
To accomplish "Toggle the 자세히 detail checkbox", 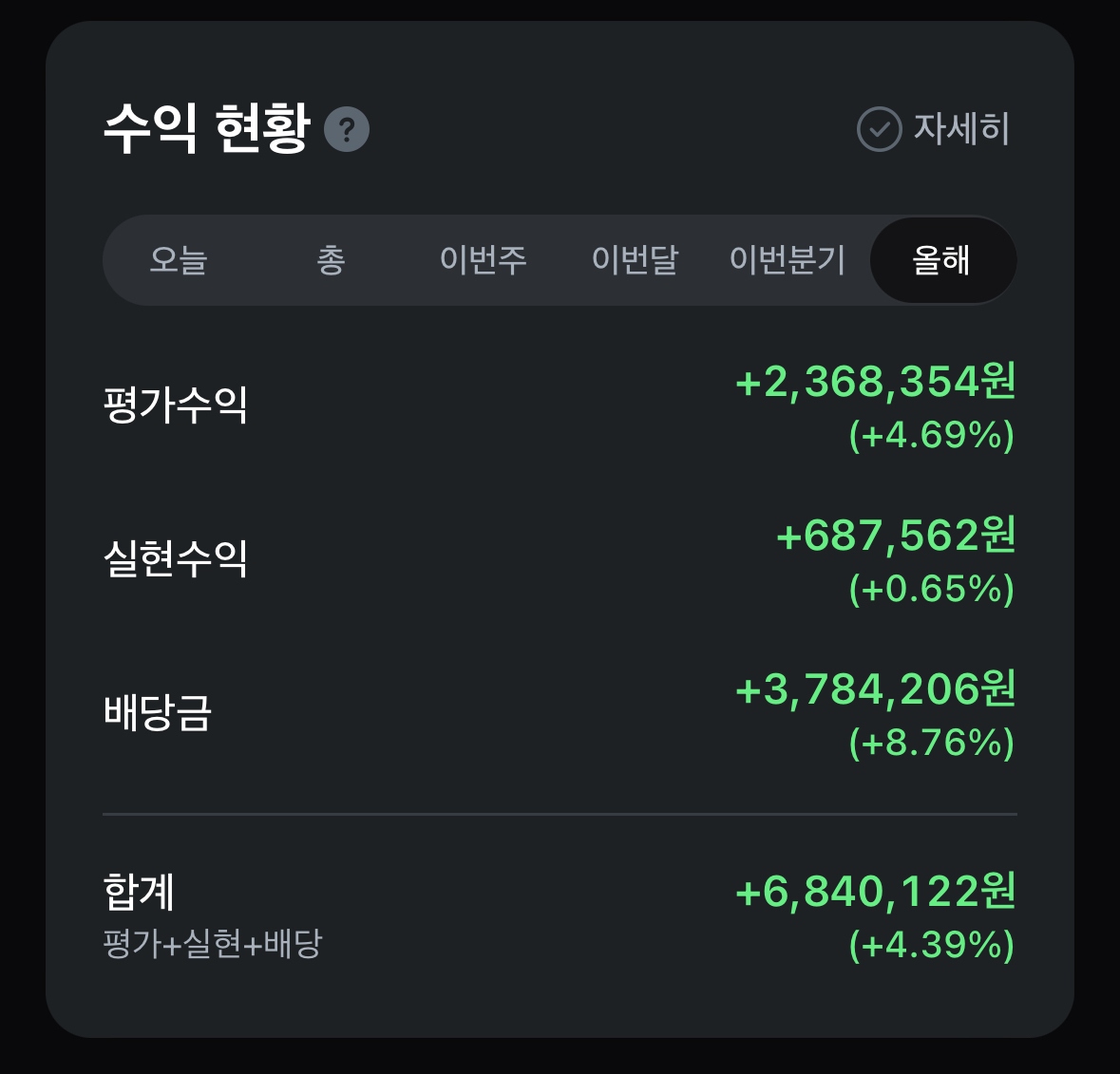I will click(x=880, y=129).
